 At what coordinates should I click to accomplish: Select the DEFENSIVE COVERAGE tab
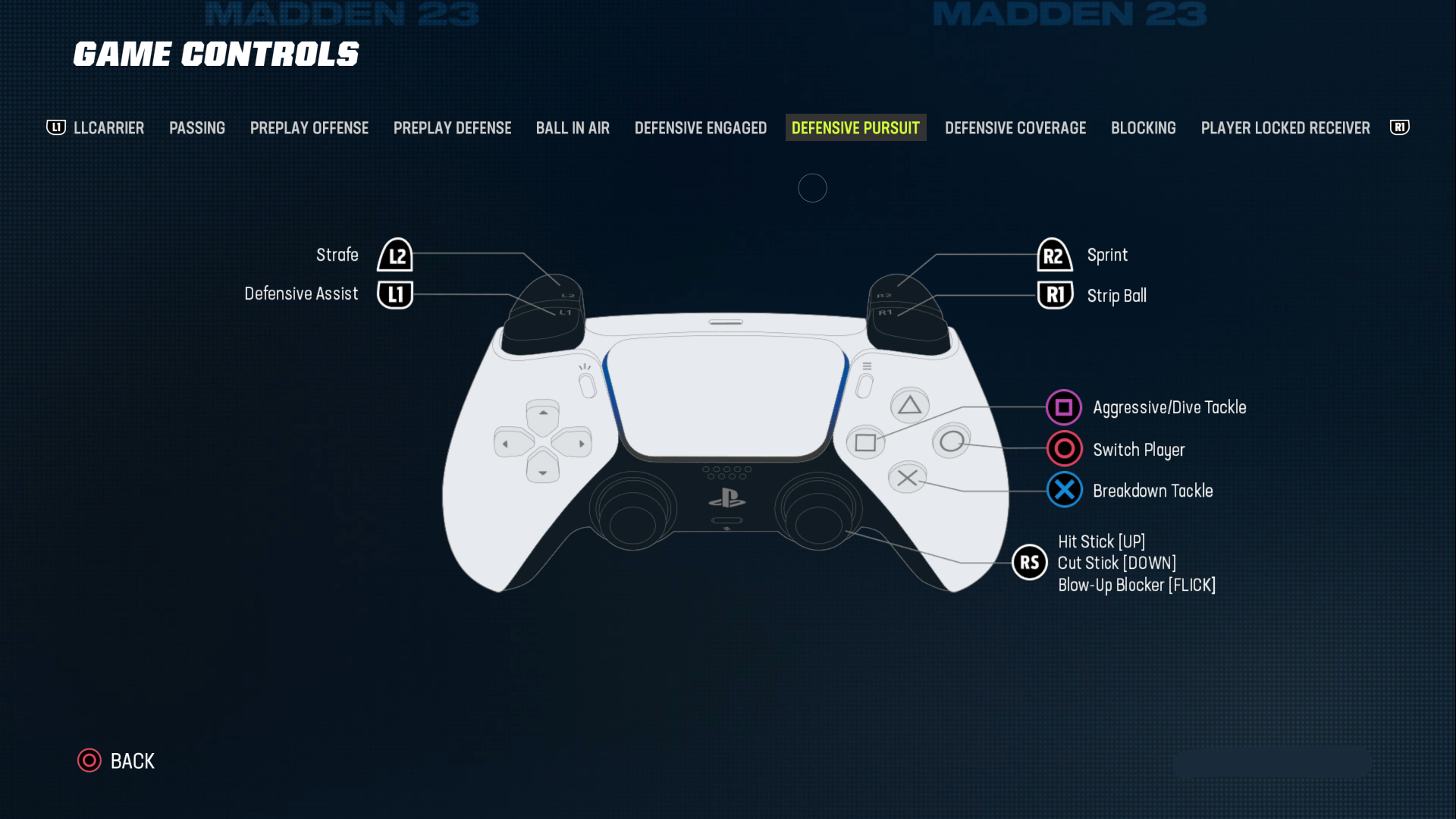pos(1015,127)
